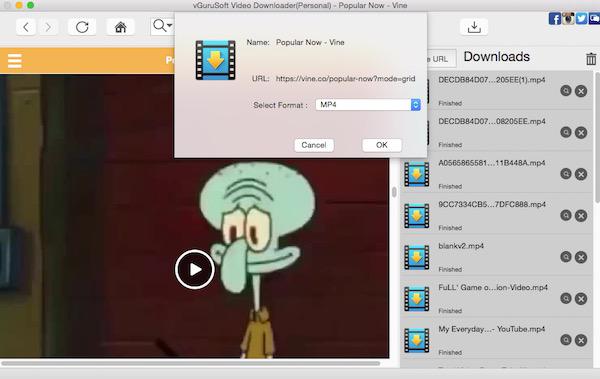Reveal A0565865581...11B448A.mp4 in Finder
This screenshot has width=600, height=379.
[566, 174]
